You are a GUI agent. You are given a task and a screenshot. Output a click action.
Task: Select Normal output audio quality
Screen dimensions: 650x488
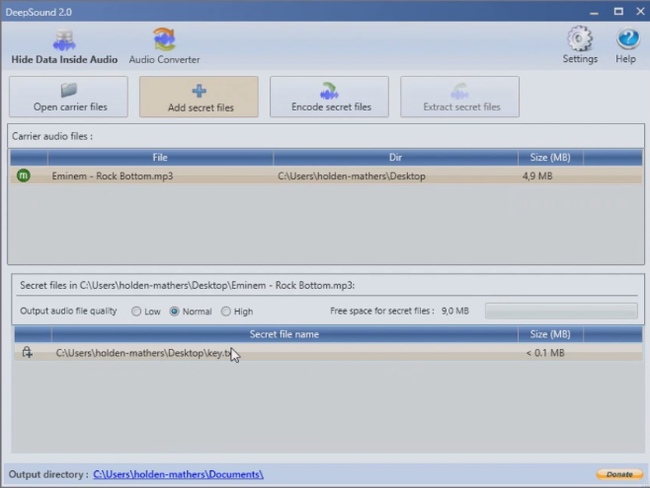pyautogui.click(x=175, y=311)
